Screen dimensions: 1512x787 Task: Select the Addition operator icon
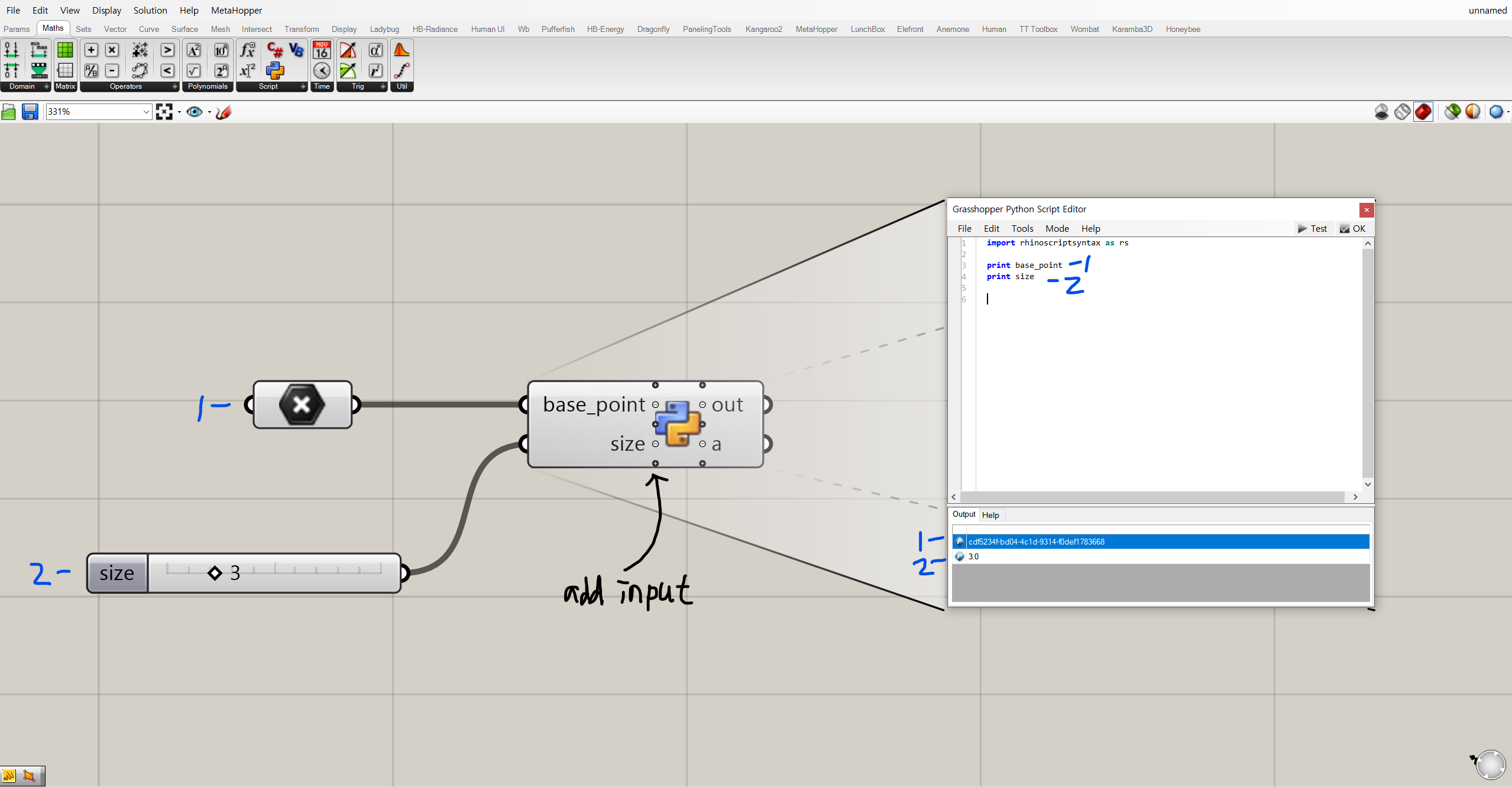91,50
